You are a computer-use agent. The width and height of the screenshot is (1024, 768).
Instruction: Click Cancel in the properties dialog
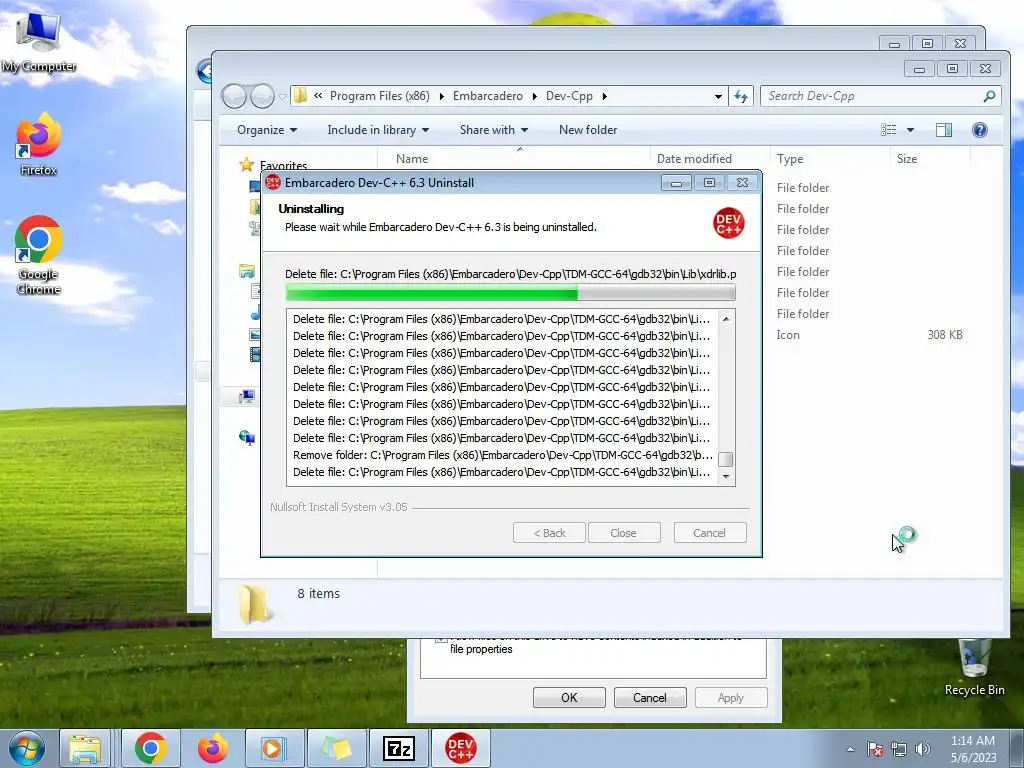650,697
